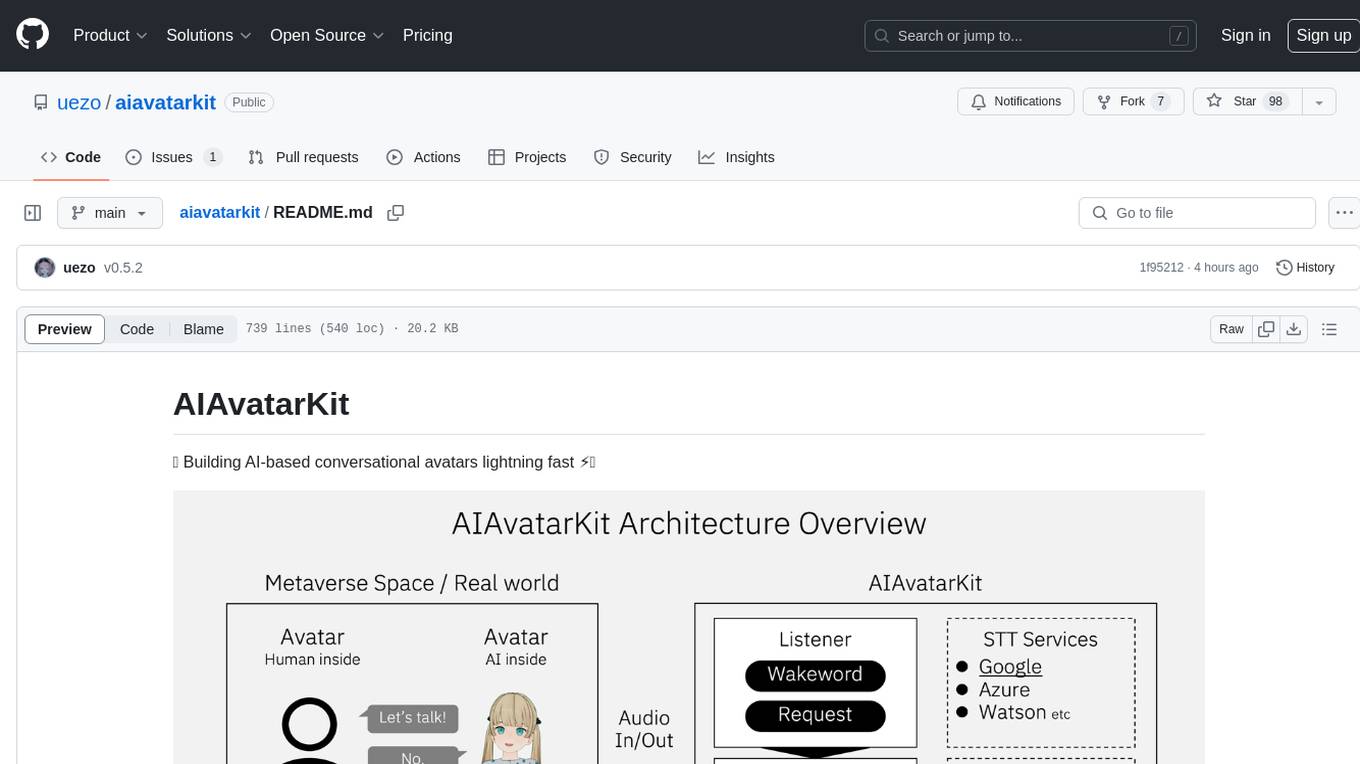Expand the file tree side panel
The height and width of the screenshot is (764, 1360).
pos(33,213)
